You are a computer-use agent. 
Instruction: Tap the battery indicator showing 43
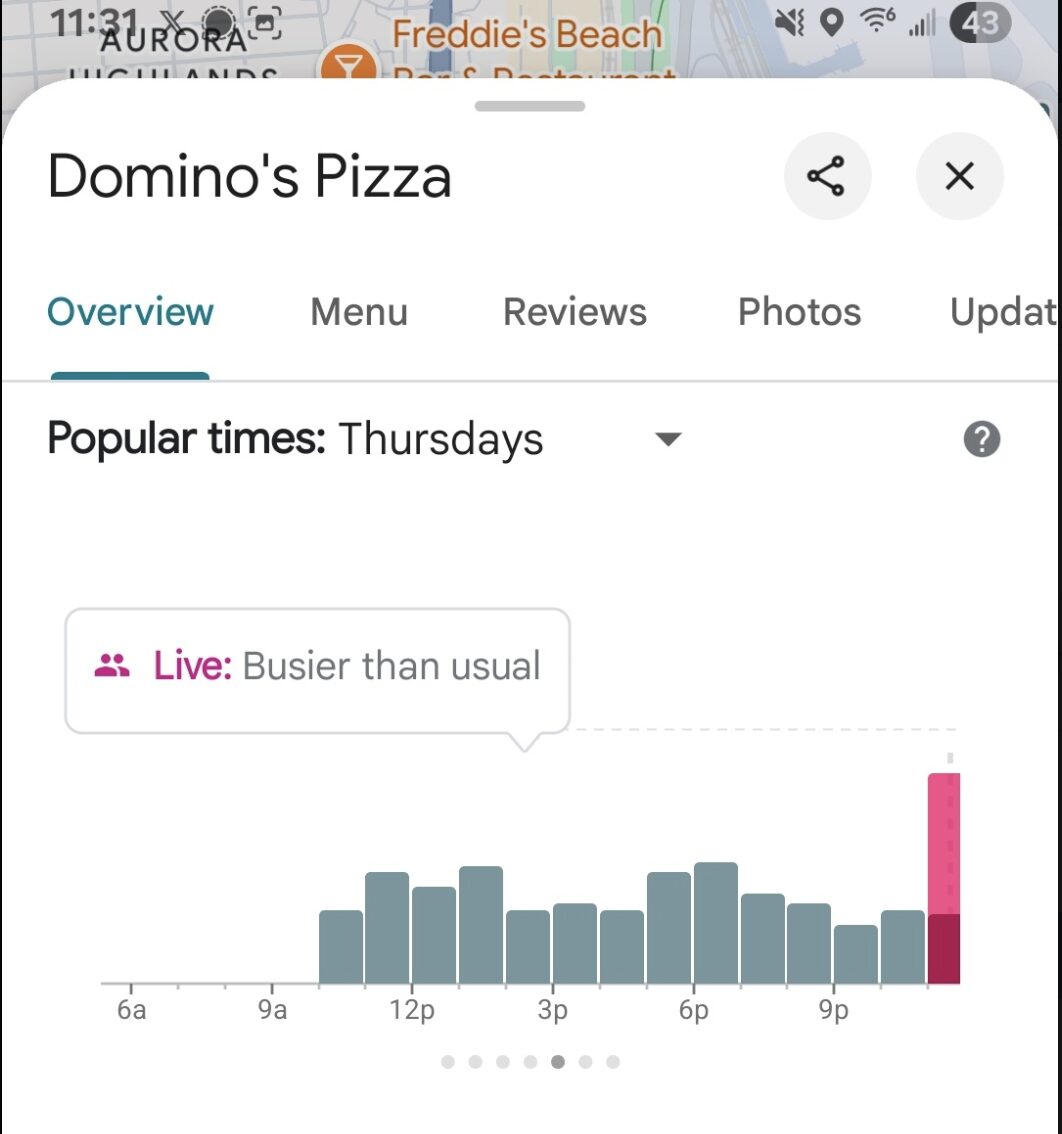tap(980, 23)
